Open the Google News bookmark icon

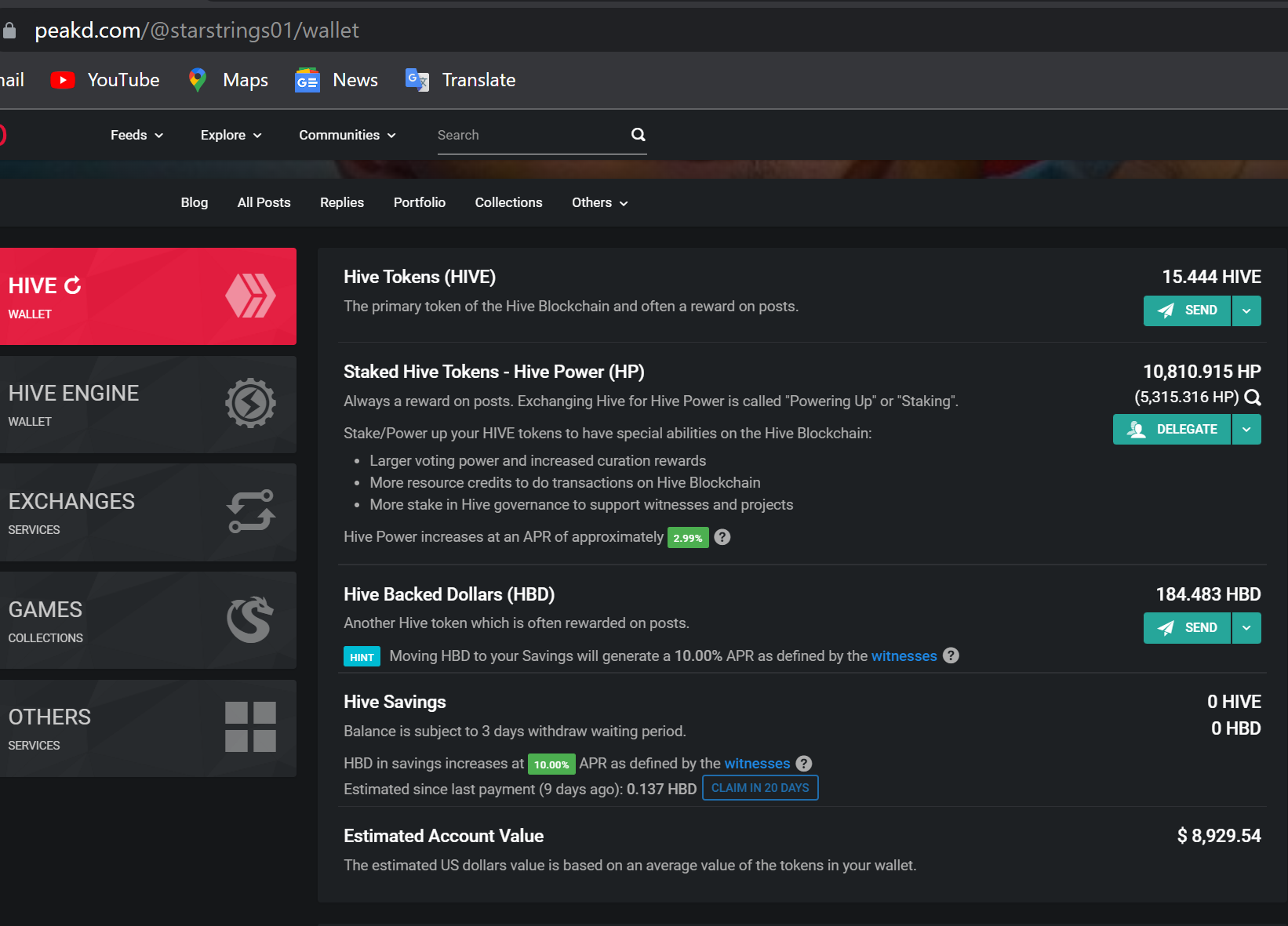307,80
